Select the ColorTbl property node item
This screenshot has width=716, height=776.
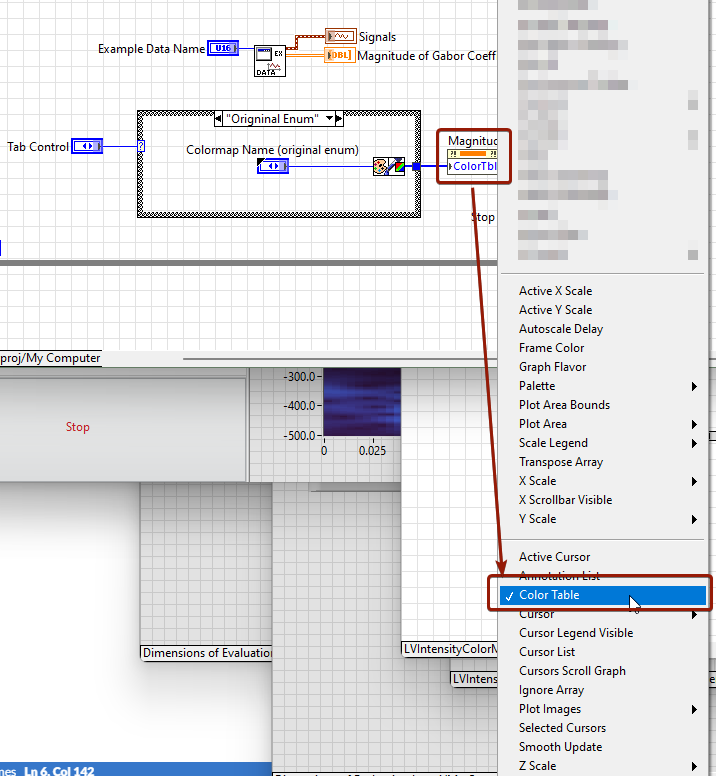[x=473, y=166]
